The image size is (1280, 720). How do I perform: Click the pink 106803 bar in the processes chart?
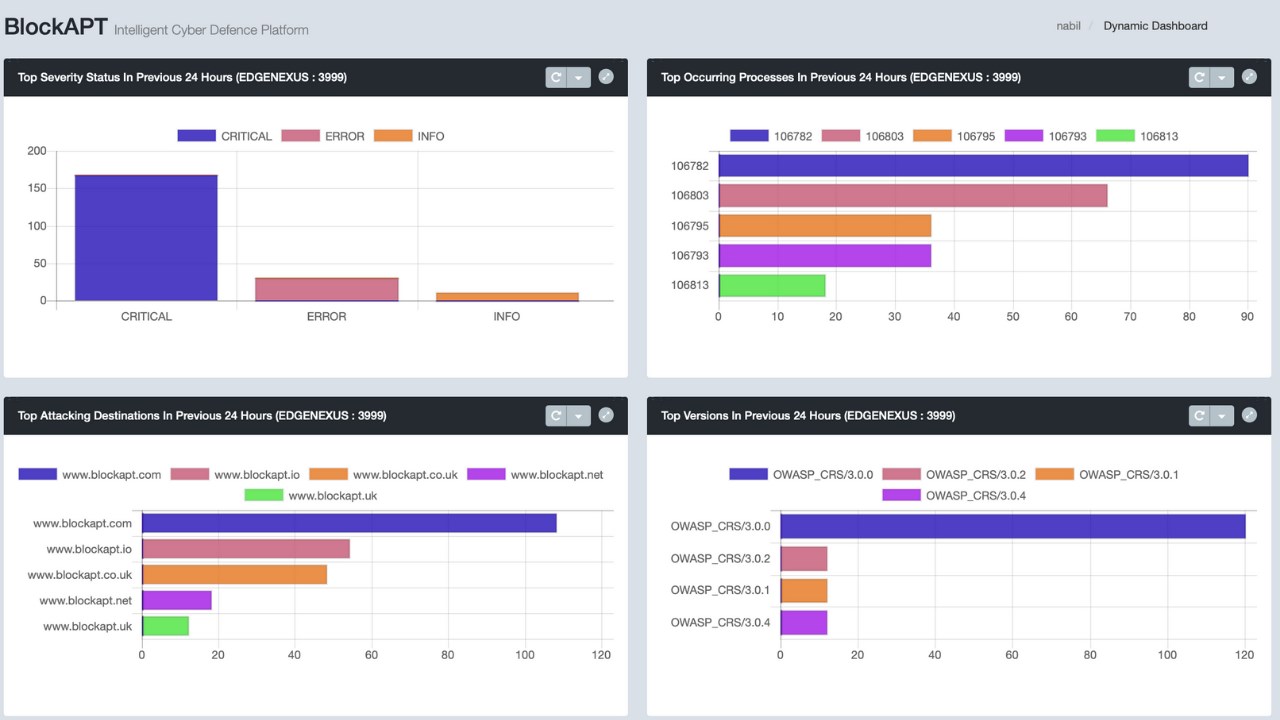point(913,195)
